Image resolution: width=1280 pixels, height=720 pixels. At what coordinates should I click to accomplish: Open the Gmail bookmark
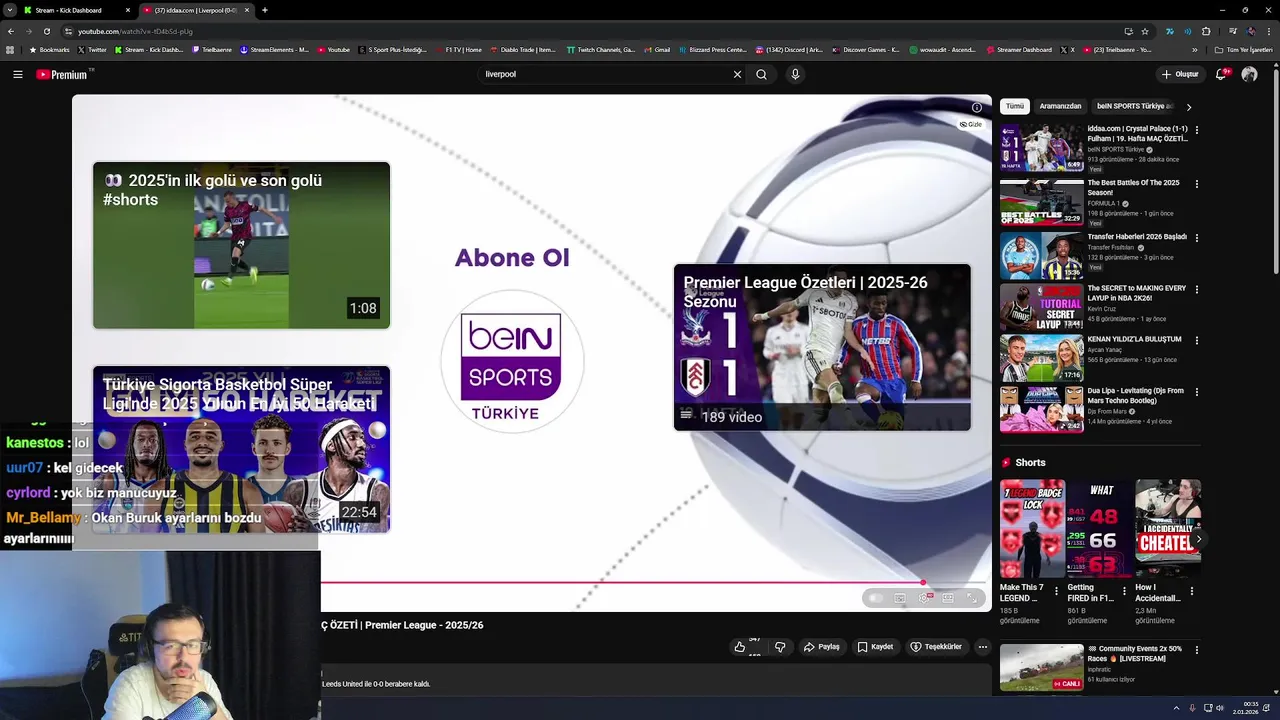tap(658, 49)
